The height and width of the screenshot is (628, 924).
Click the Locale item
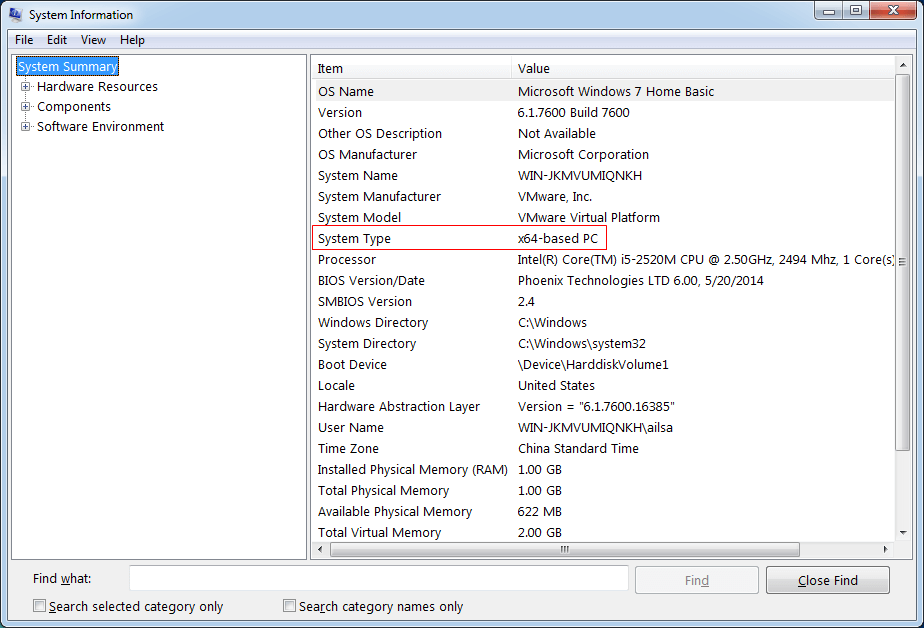[336, 386]
